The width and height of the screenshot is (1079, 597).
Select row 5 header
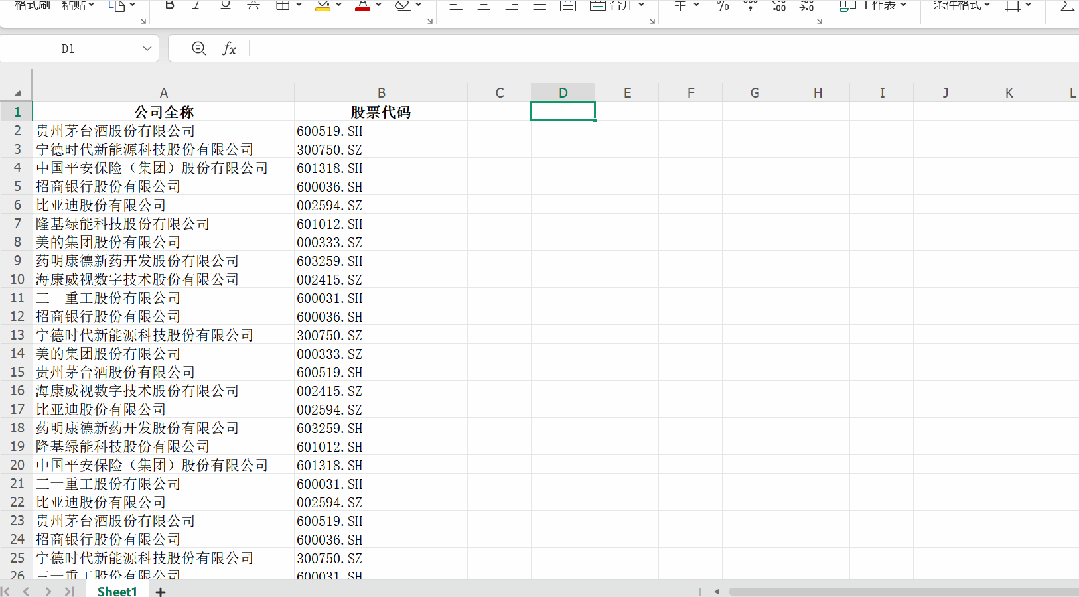(x=17, y=186)
